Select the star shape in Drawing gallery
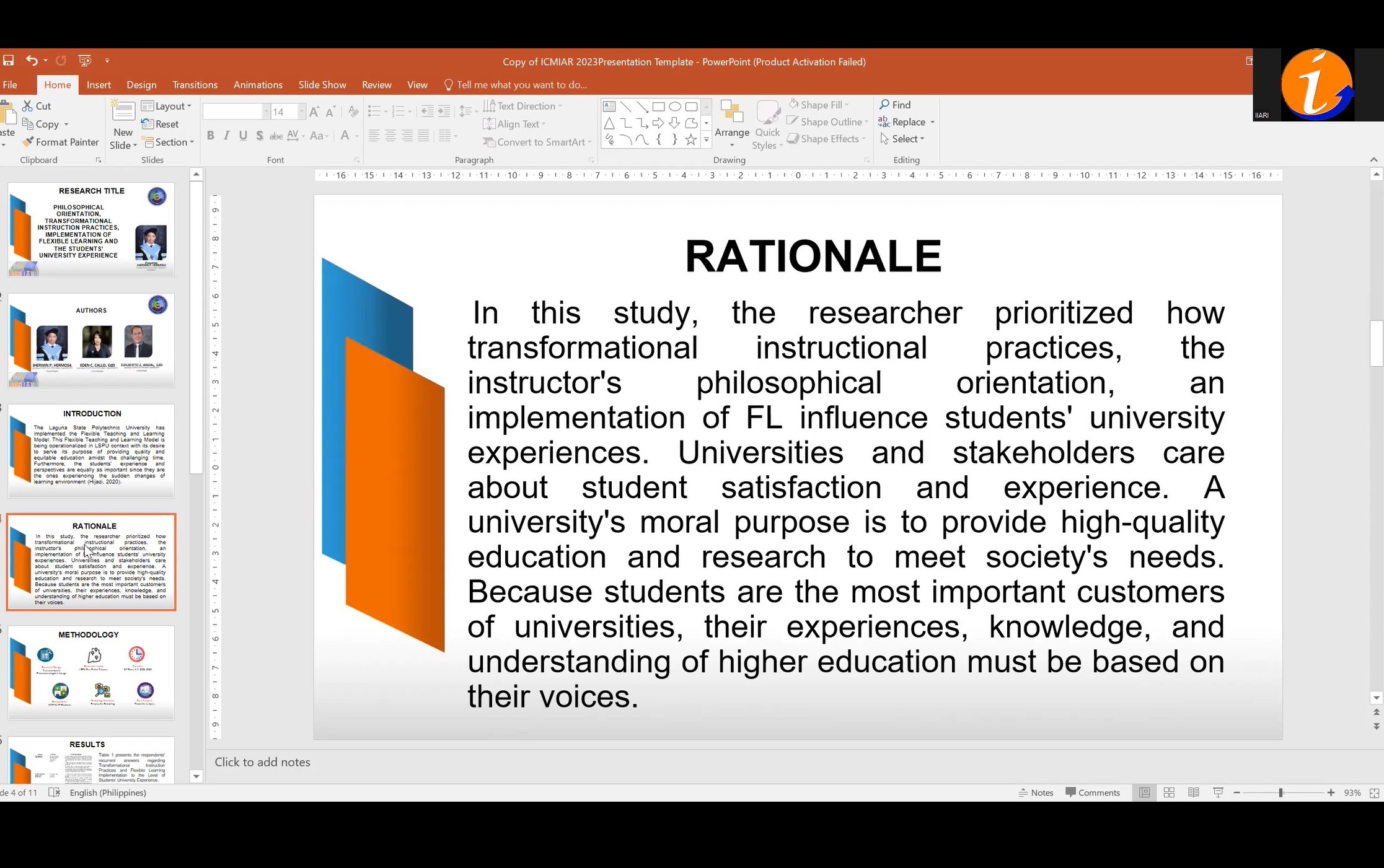Screen dimensions: 1384x868 pyautogui.click(x=690, y=140)
